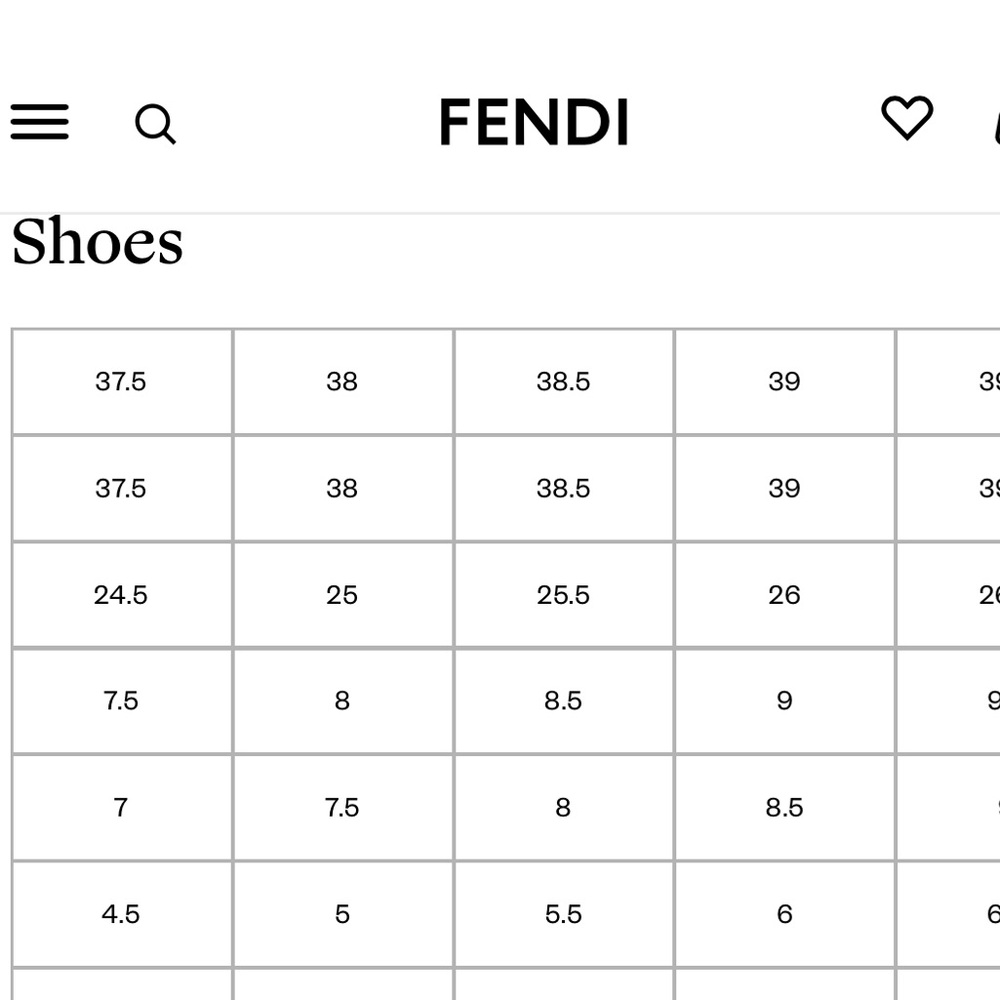Click cell showing 8.5 in row four
The height and width of the screenshot is (1000, 1000).
click(x=563, y=700)
